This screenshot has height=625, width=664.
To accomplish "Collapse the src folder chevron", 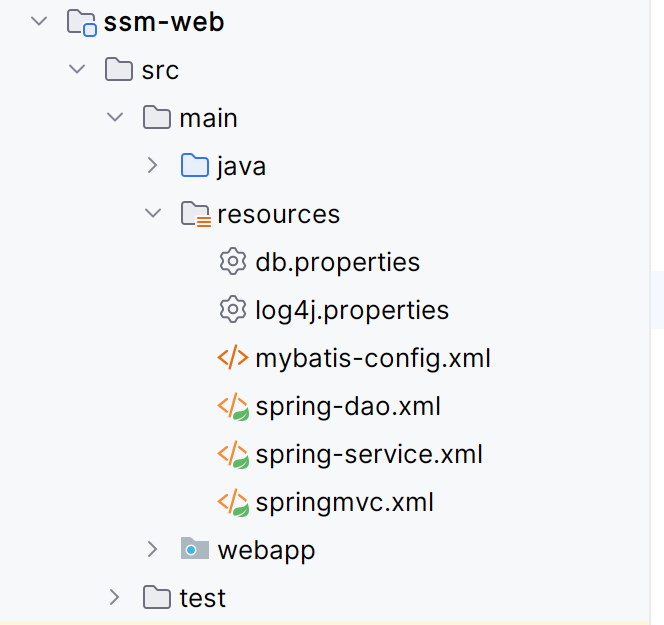I will (77, 70).
